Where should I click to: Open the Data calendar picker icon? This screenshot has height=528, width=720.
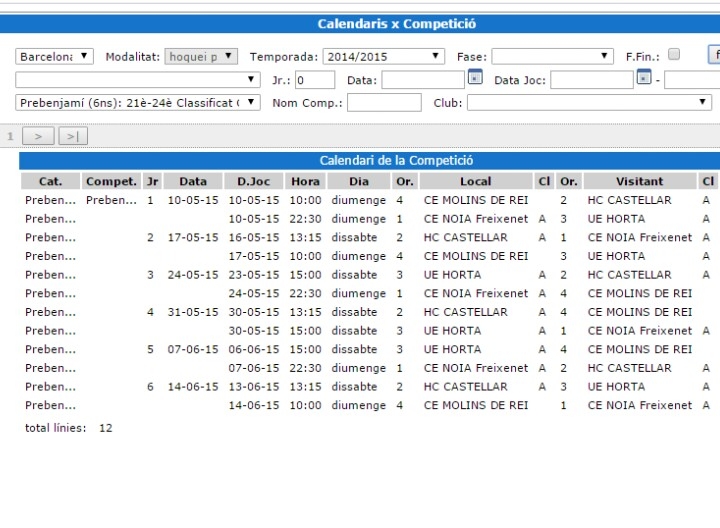pyautogui.click(x=475, y=78)
